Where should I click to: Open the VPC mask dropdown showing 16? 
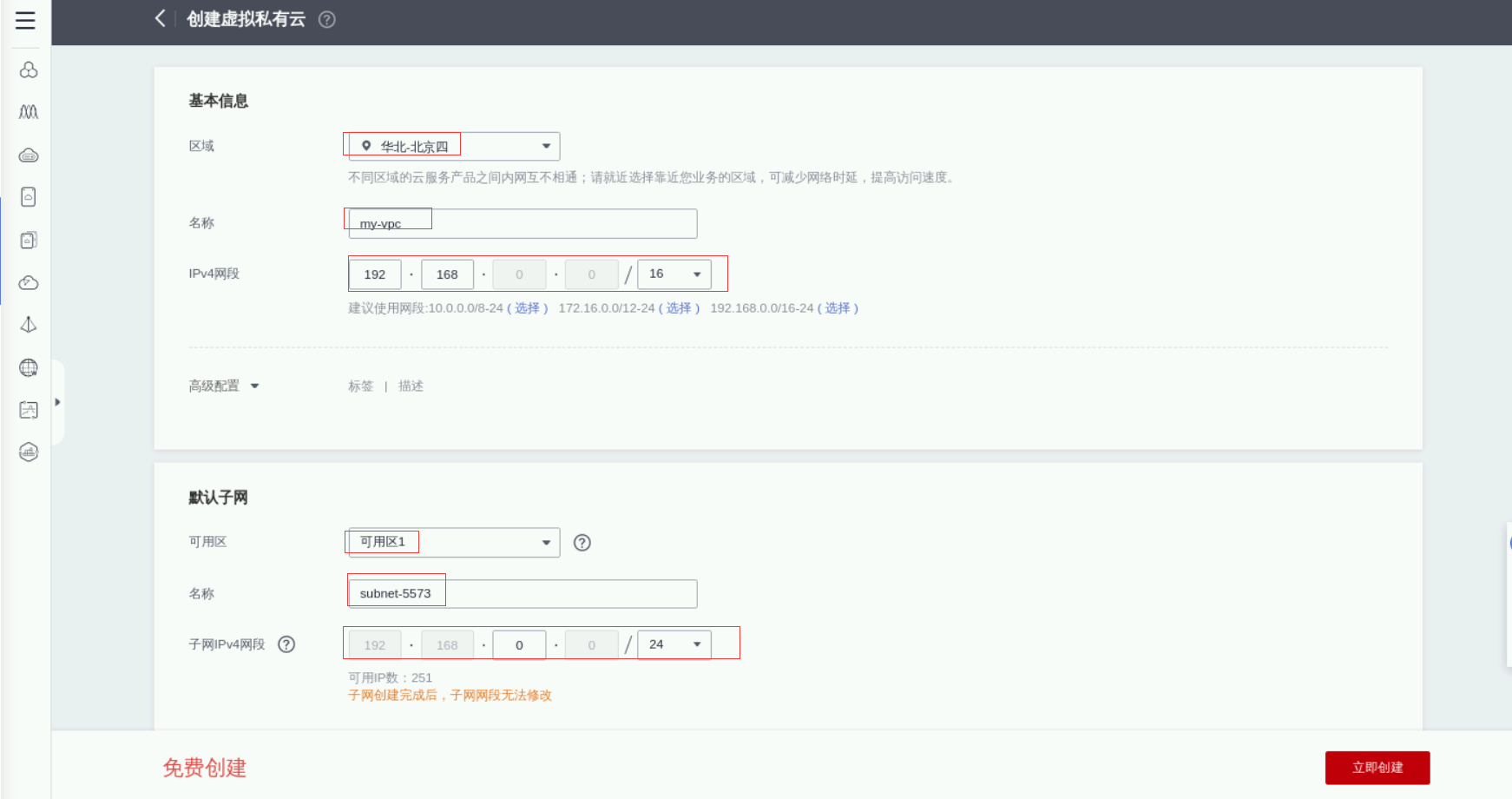[x=674, y=274]
